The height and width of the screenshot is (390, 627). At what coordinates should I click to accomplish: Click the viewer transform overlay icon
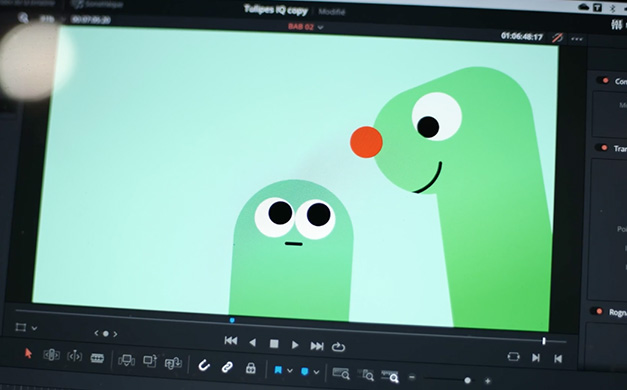click(20, 327)
